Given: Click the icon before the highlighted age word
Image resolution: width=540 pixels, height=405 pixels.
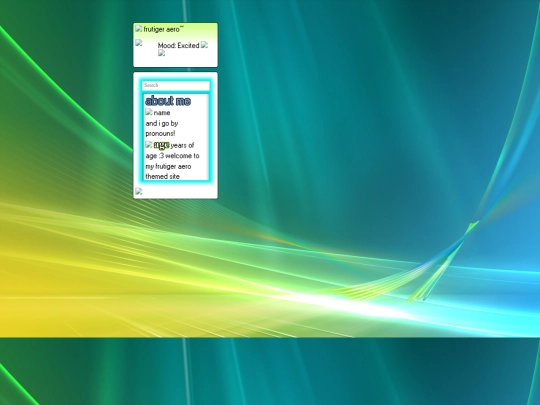Looking at the screenshot, I should pos(149,145).
